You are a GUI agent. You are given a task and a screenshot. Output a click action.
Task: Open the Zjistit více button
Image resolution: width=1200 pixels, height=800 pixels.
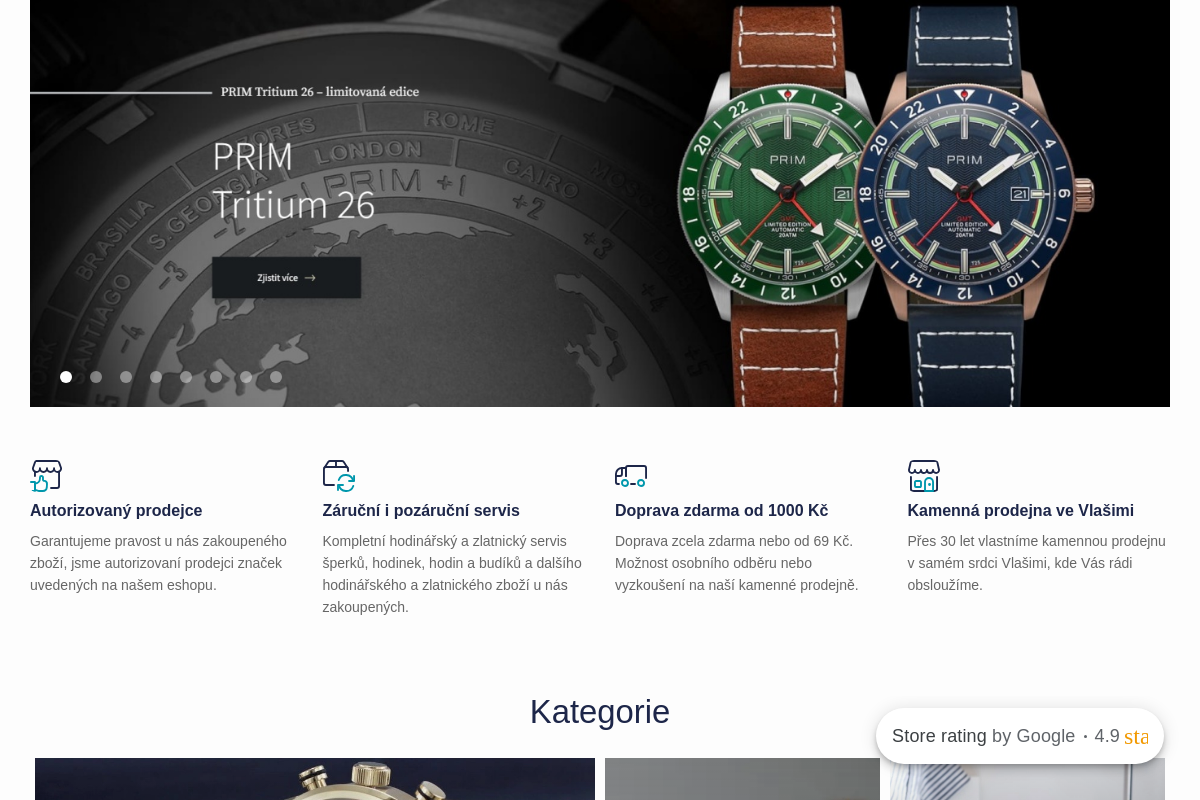pos(286,278)
